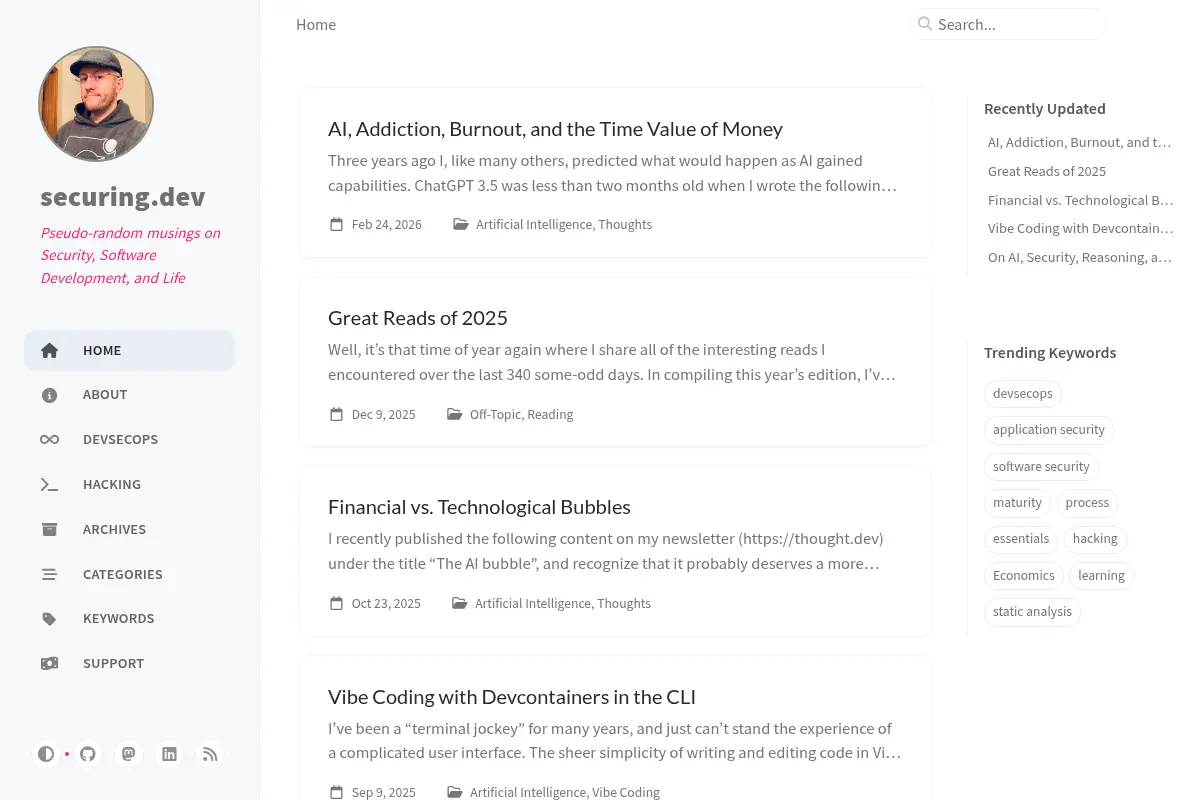
Task: Open the Mastodon profile icon
Action: point(129,754)
